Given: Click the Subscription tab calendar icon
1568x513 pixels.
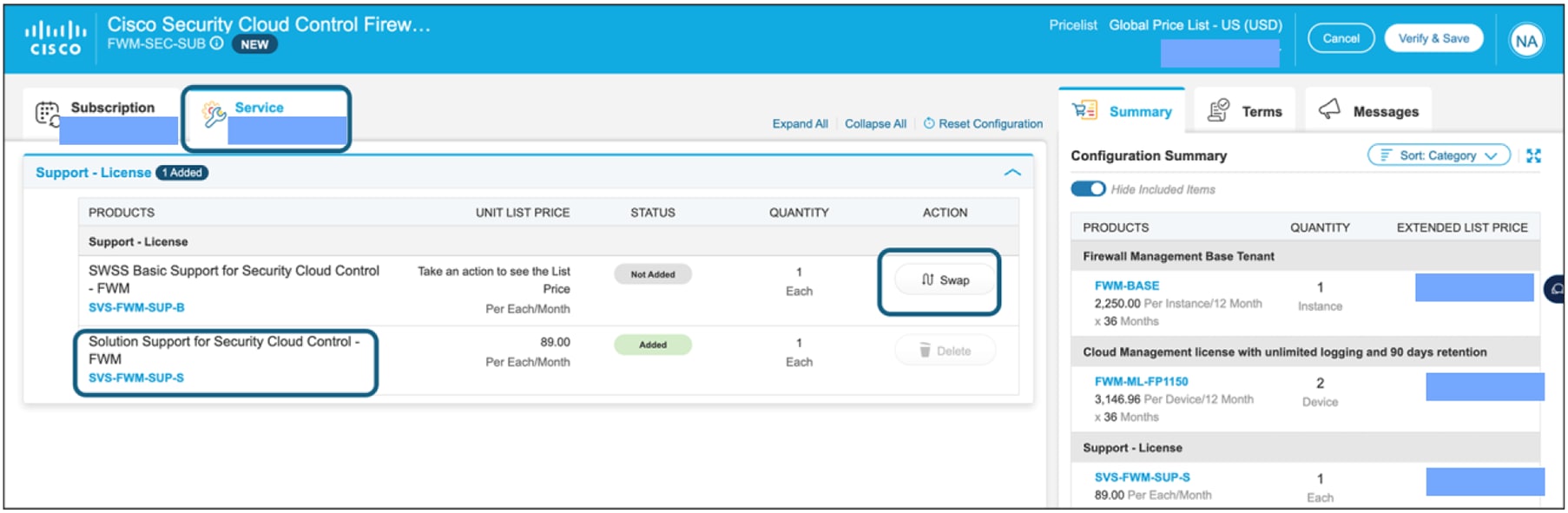Looking at the screenshot, I should click(48, 114).
